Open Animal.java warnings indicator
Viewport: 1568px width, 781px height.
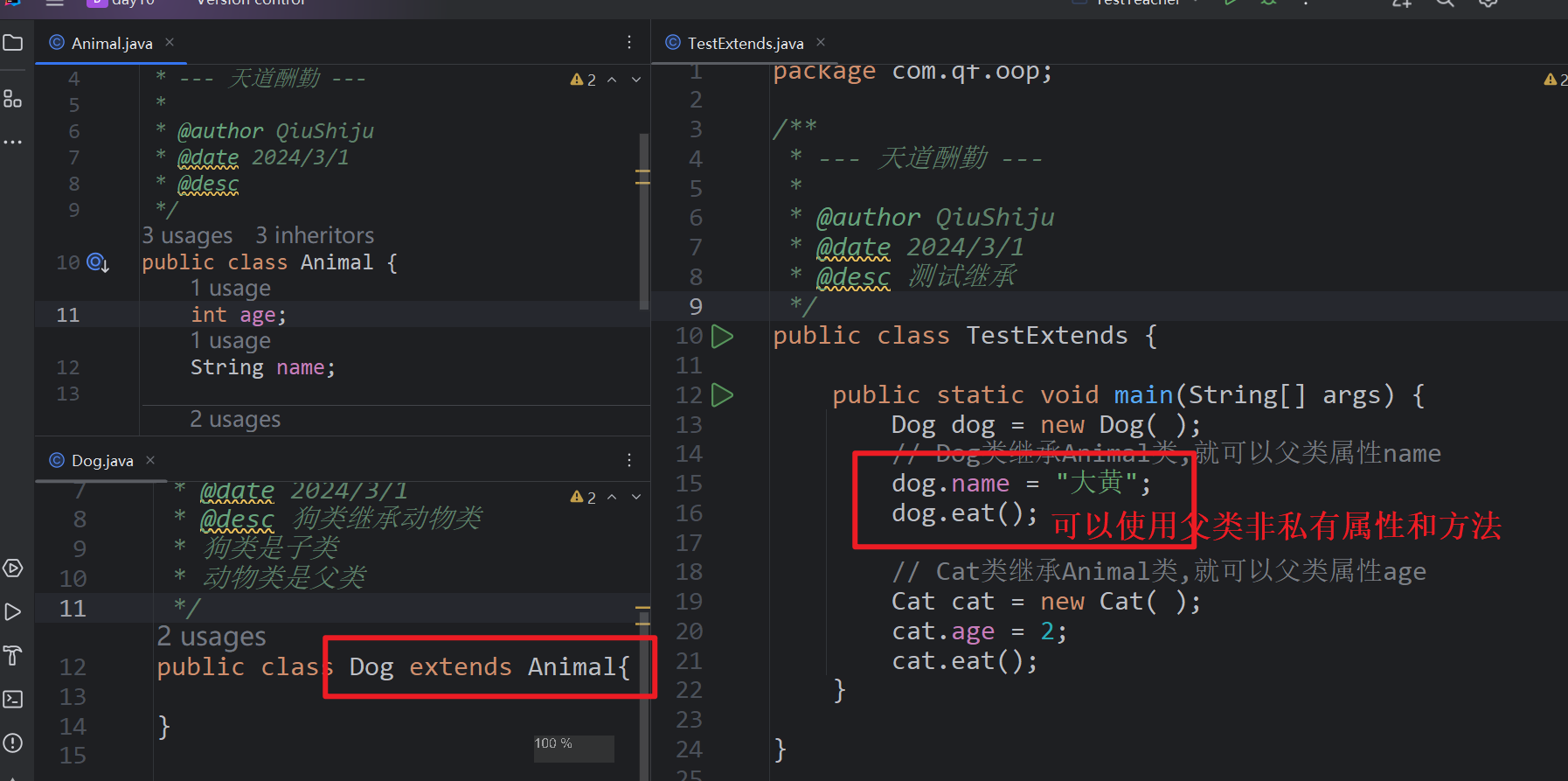click(x=583, y=80)
